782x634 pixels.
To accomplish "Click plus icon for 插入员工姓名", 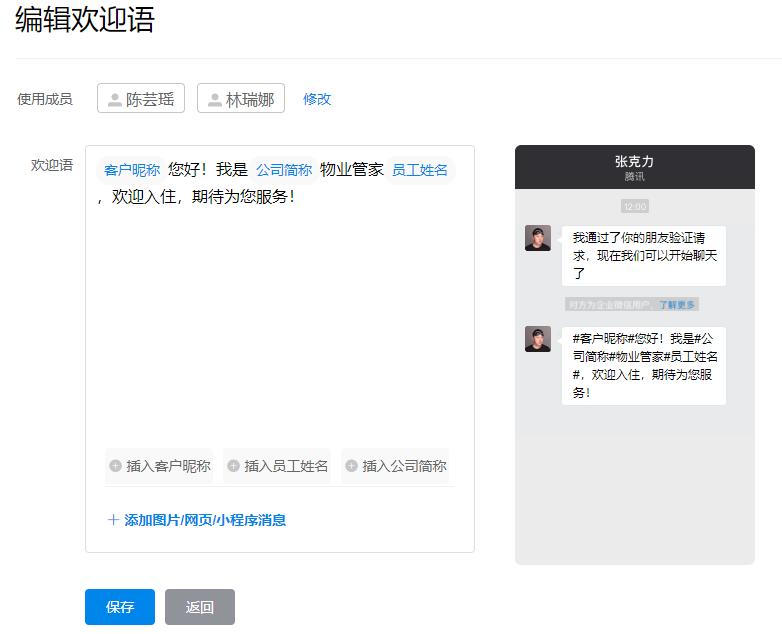I will tap(234, 466).
